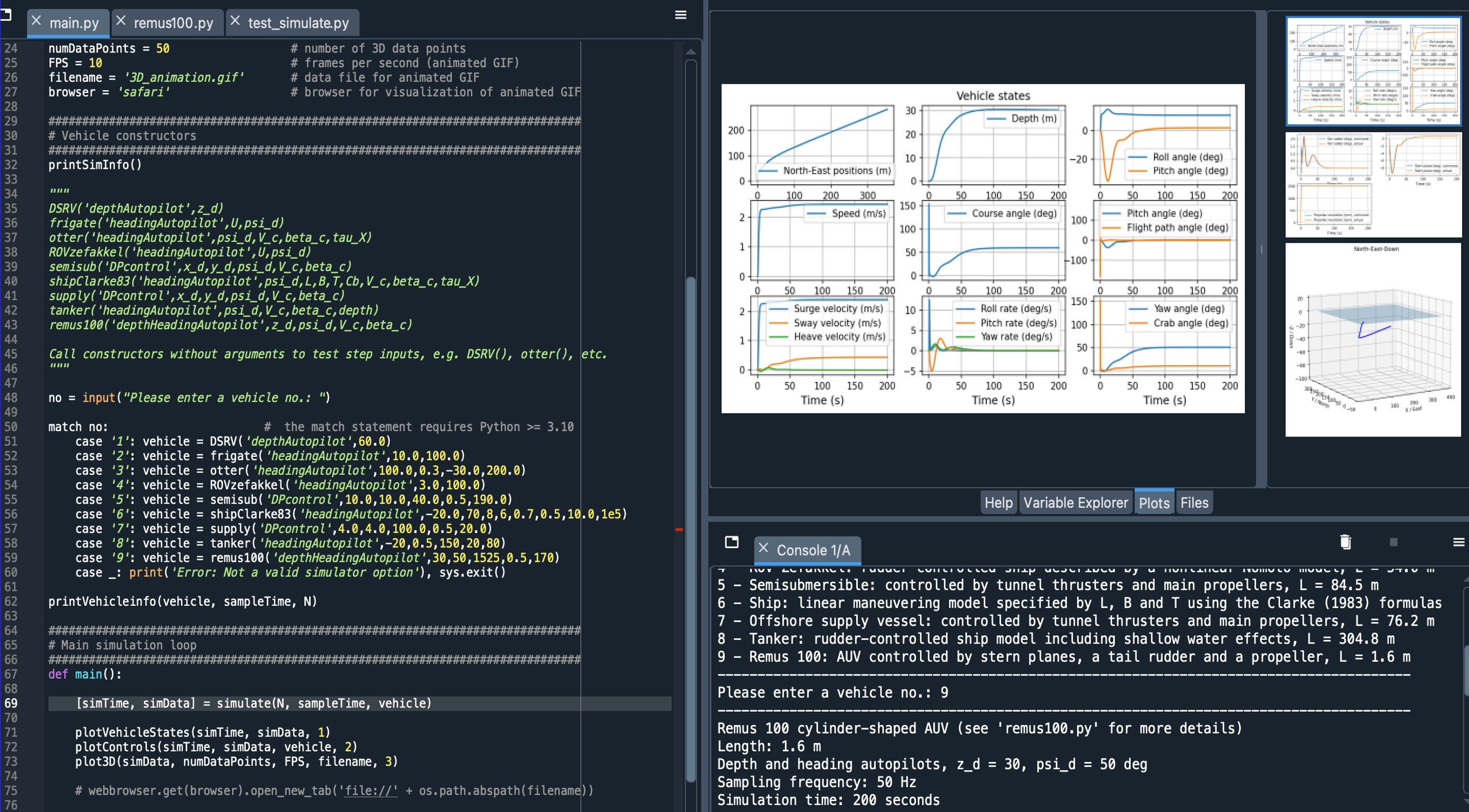Click the interrupt kernel stop square
Image resolution: width=1469 pixels, height=812 pixels.
(x=1394, y=542)
